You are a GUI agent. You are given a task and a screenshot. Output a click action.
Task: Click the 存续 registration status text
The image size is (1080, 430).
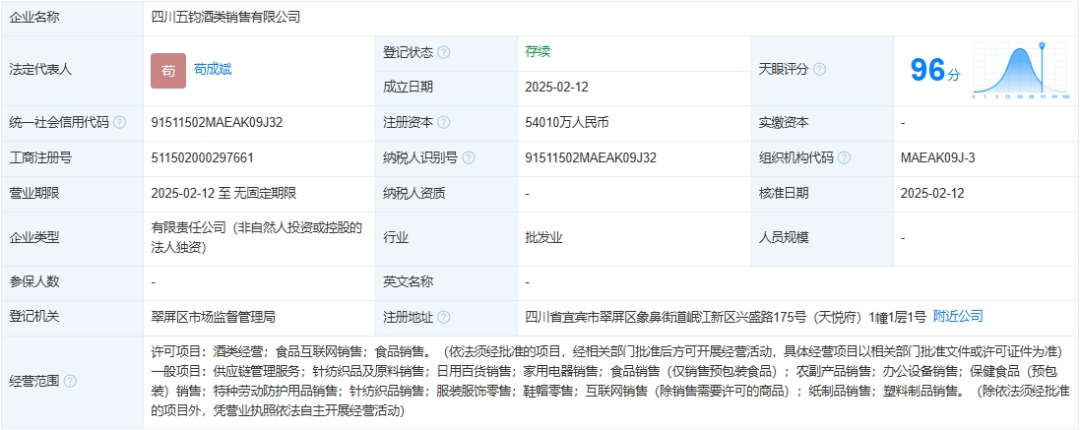coord(537,52)
